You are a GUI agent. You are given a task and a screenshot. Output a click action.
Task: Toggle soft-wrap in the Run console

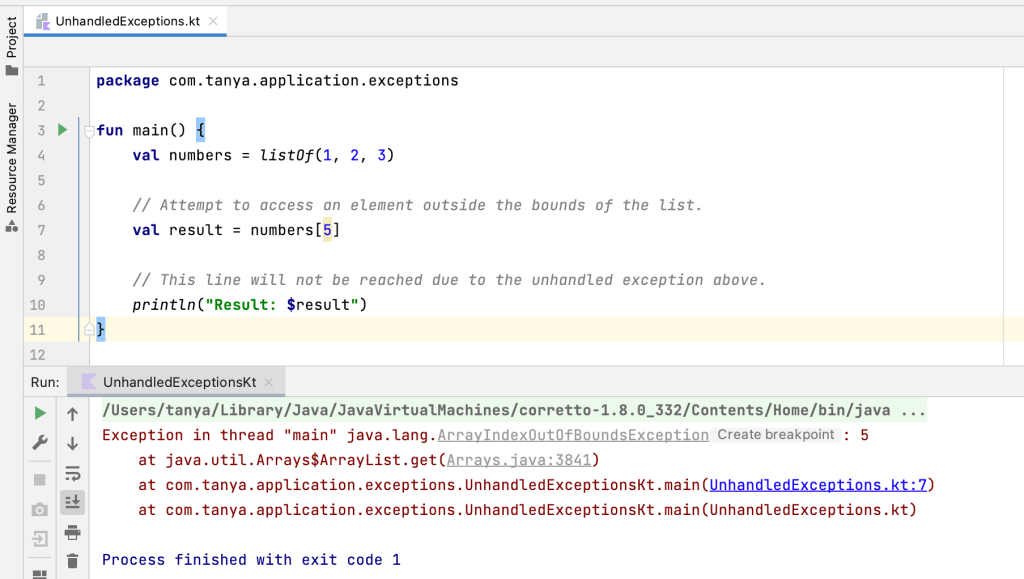pyautogui.click(x=72, y=473)
